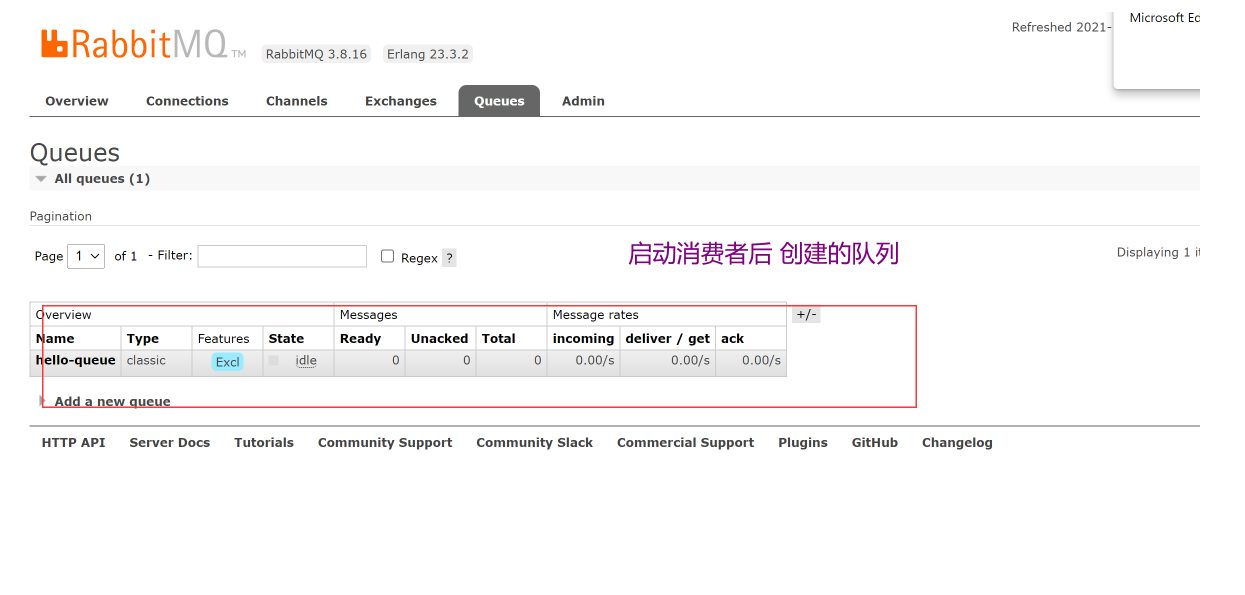Open the Admin tab
This screenshot has width=1245, height=595.
point(583,100)
